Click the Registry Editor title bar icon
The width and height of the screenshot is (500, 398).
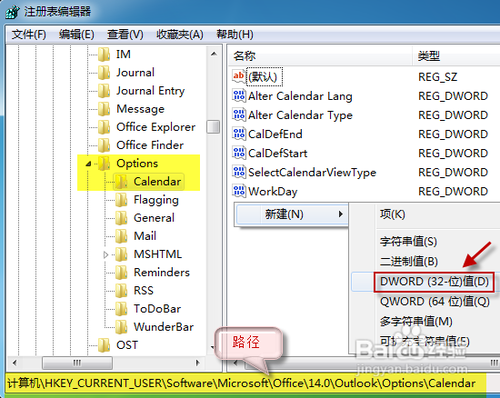point(13,12)
